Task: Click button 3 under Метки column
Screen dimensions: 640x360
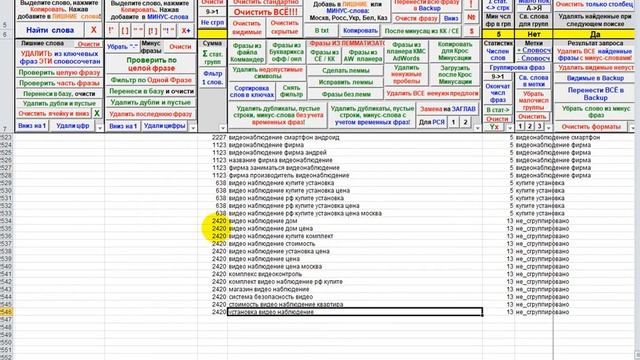Action: pyautogui.click(x=539, y=127)
